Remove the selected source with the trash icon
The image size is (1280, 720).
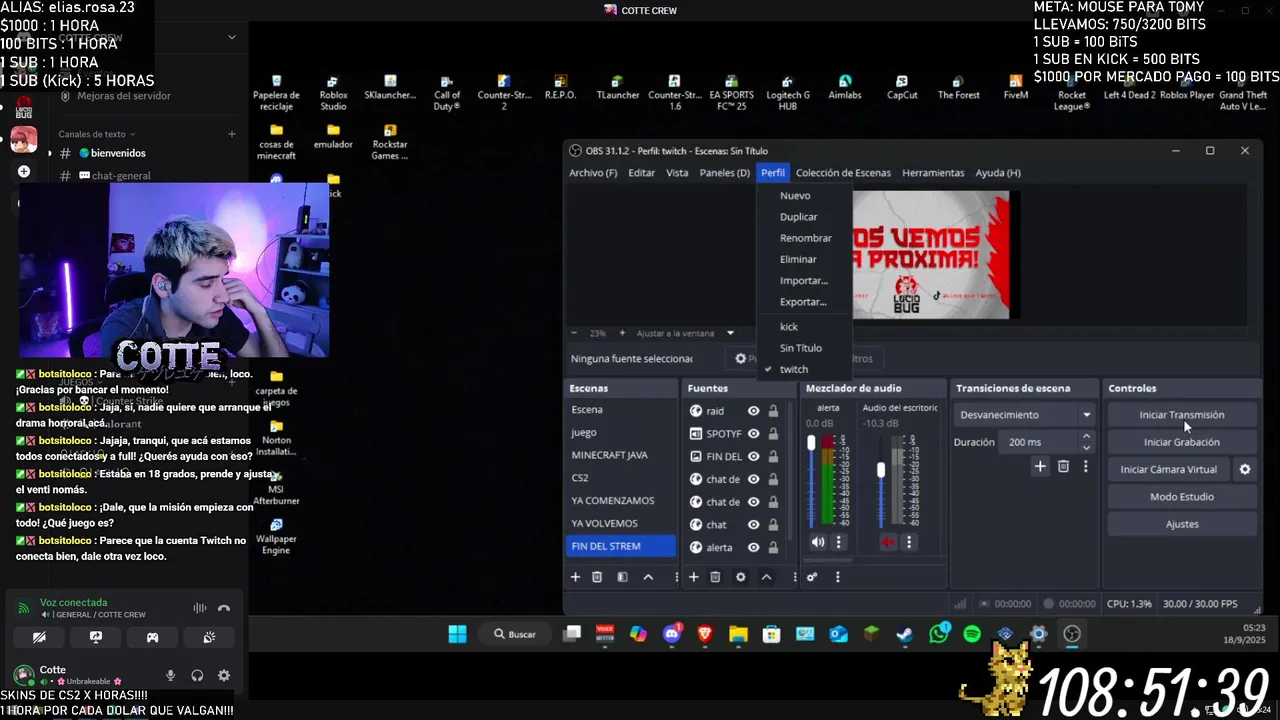click(x=715, y=577)
